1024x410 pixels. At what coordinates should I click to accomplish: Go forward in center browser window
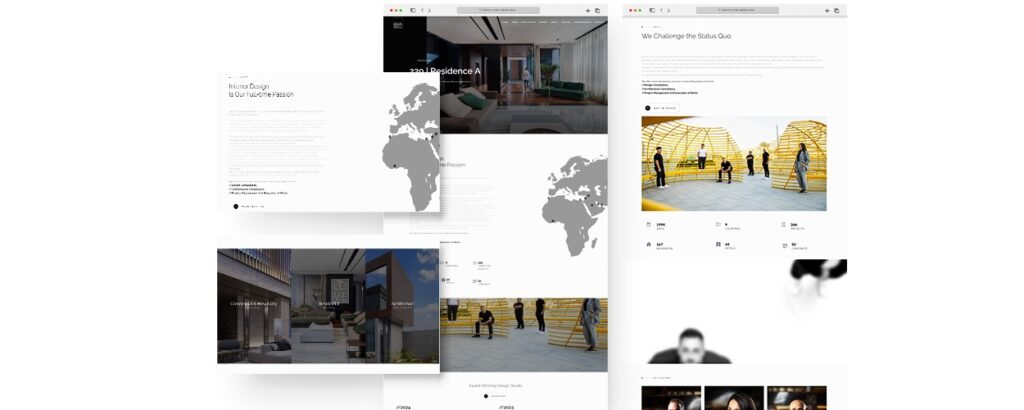click(428, 10)
